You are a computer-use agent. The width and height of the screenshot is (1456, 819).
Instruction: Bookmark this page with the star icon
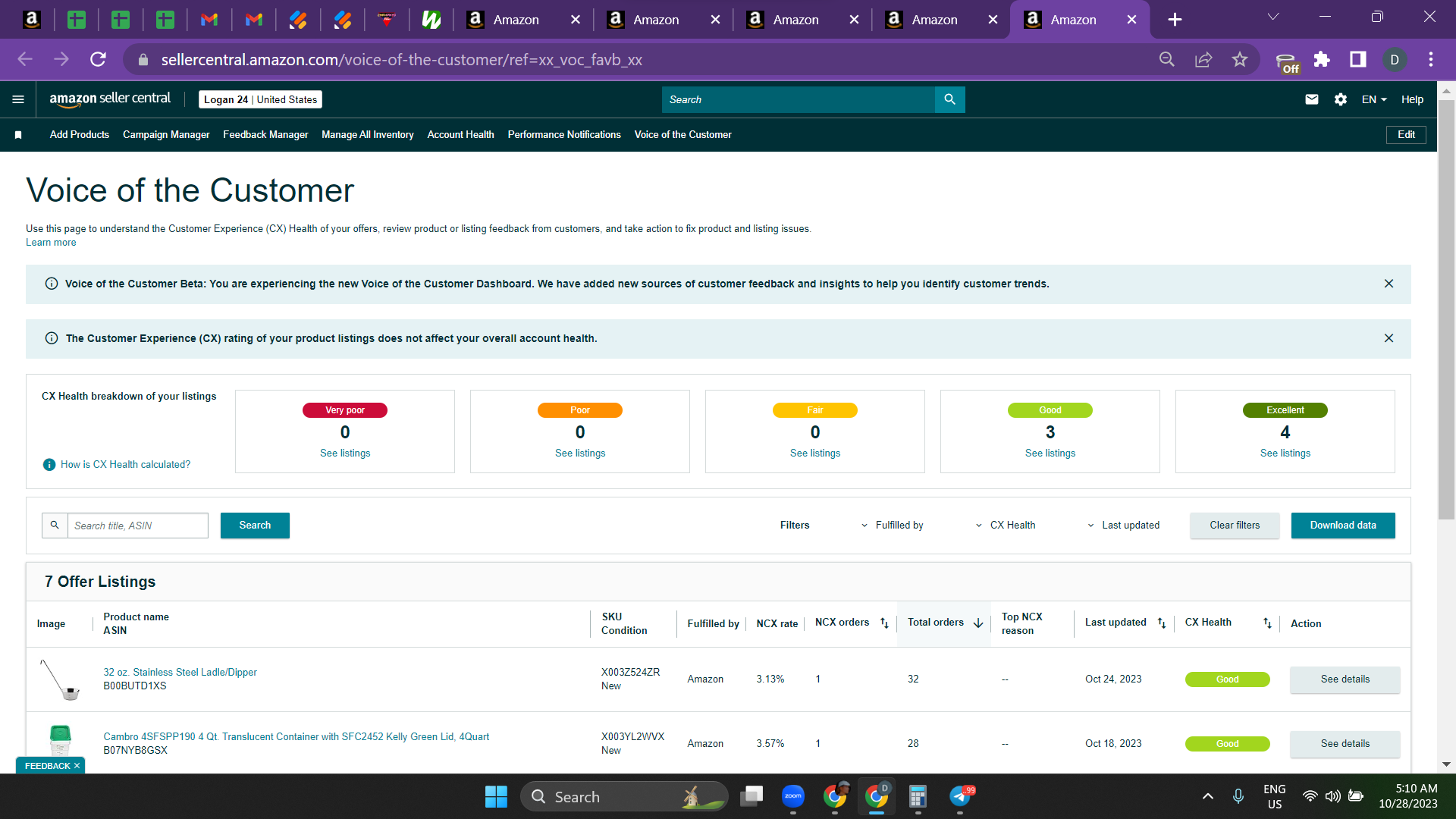(1240, 59)
